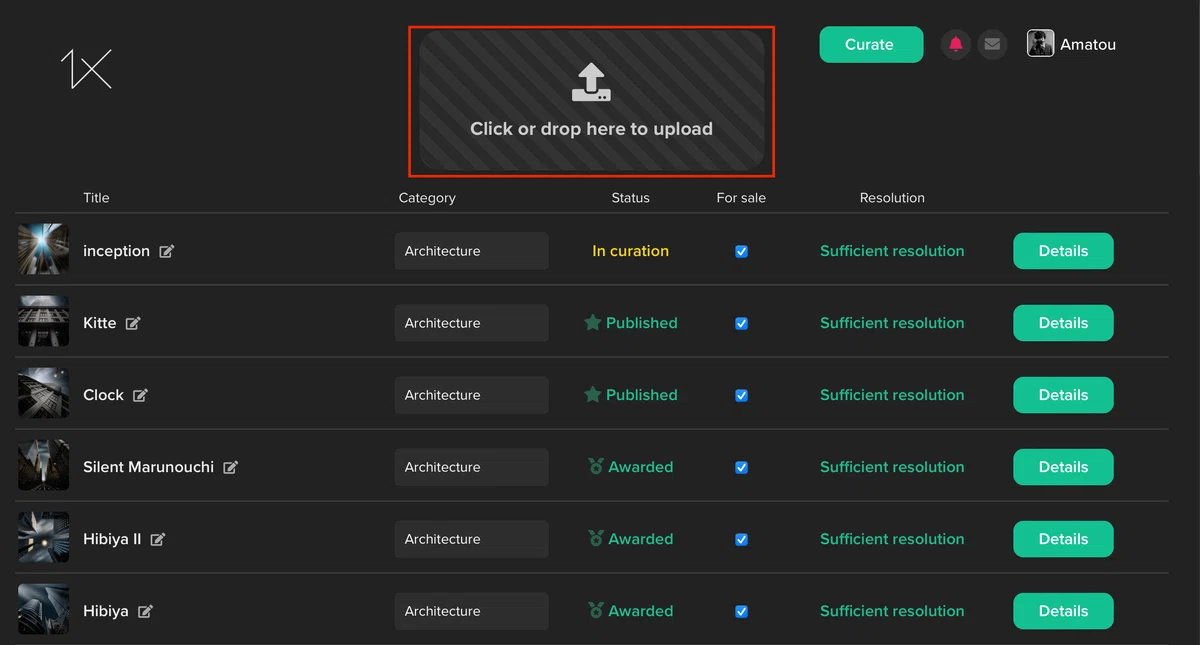Click the upload tray icon
The width and height of the screenshot is (1200, 645).
tap(591, 83)
